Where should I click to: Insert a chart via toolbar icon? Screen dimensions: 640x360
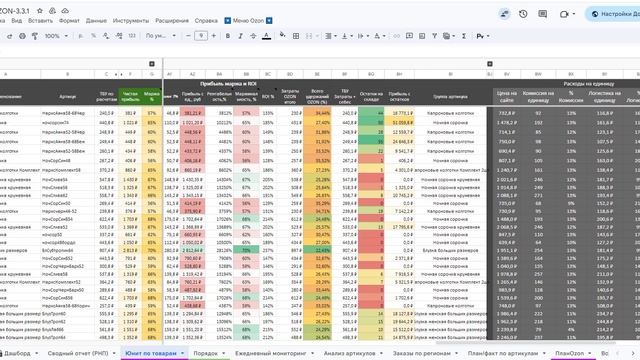pyautogui.click(x=422, y=36)
